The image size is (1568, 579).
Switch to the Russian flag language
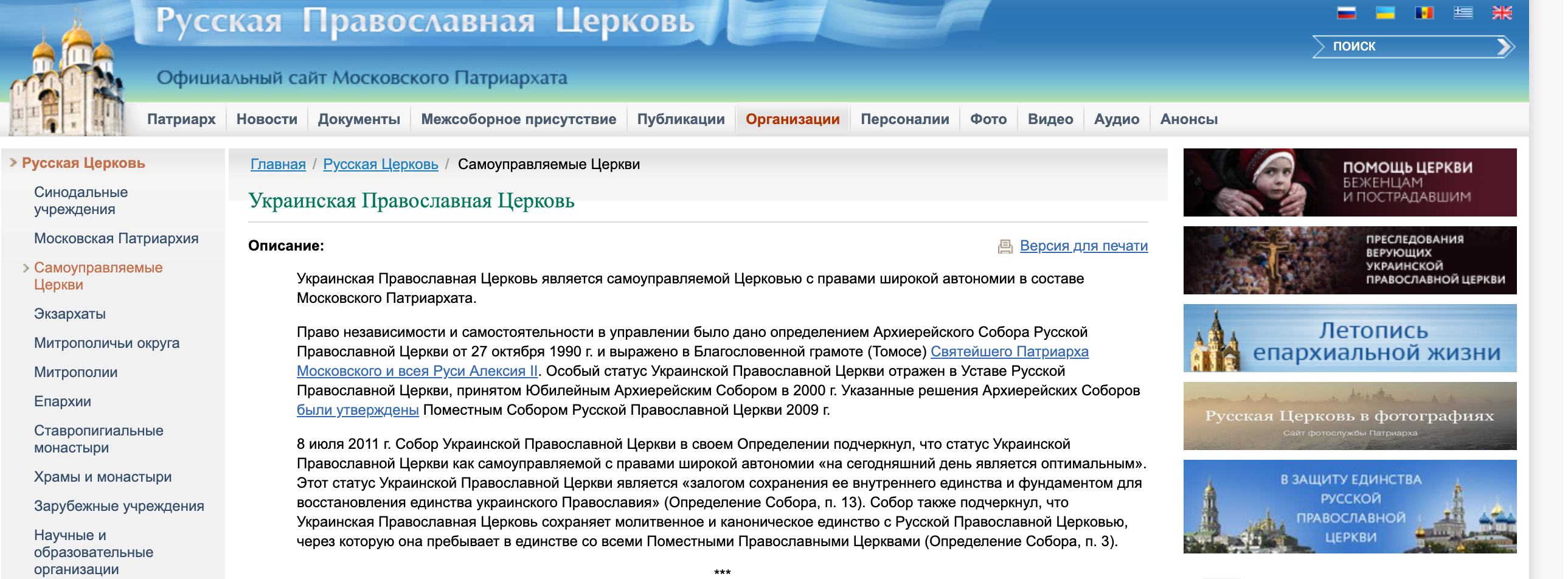[x=1346, y=13]
